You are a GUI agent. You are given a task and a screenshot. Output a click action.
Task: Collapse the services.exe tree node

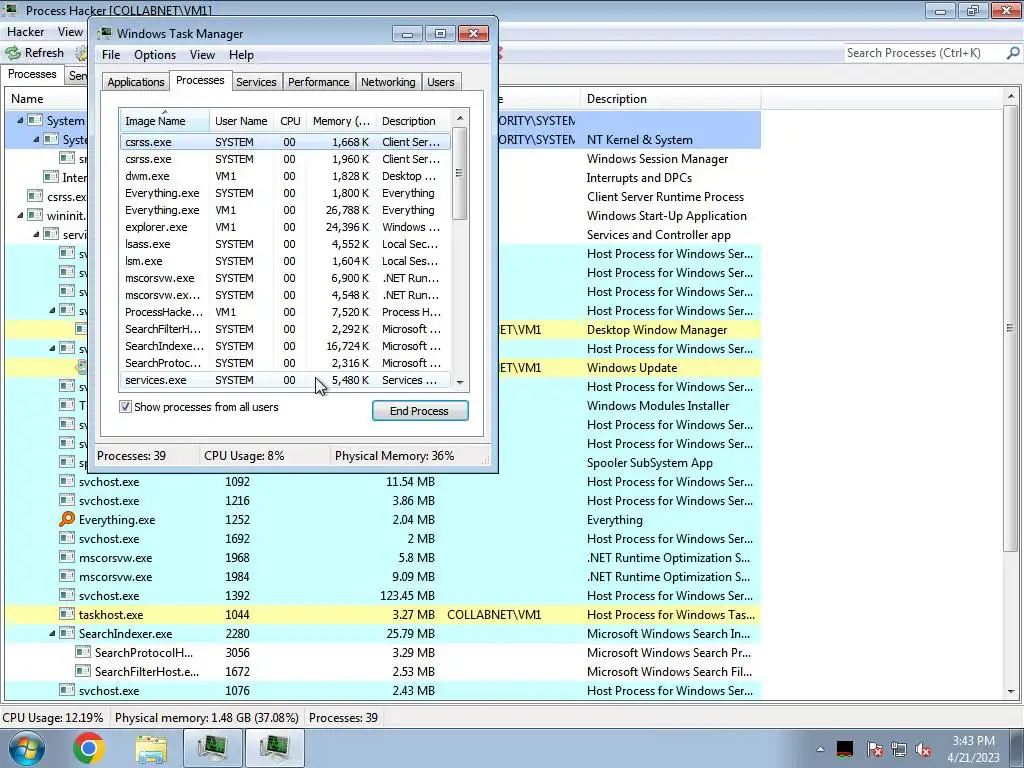37,234
